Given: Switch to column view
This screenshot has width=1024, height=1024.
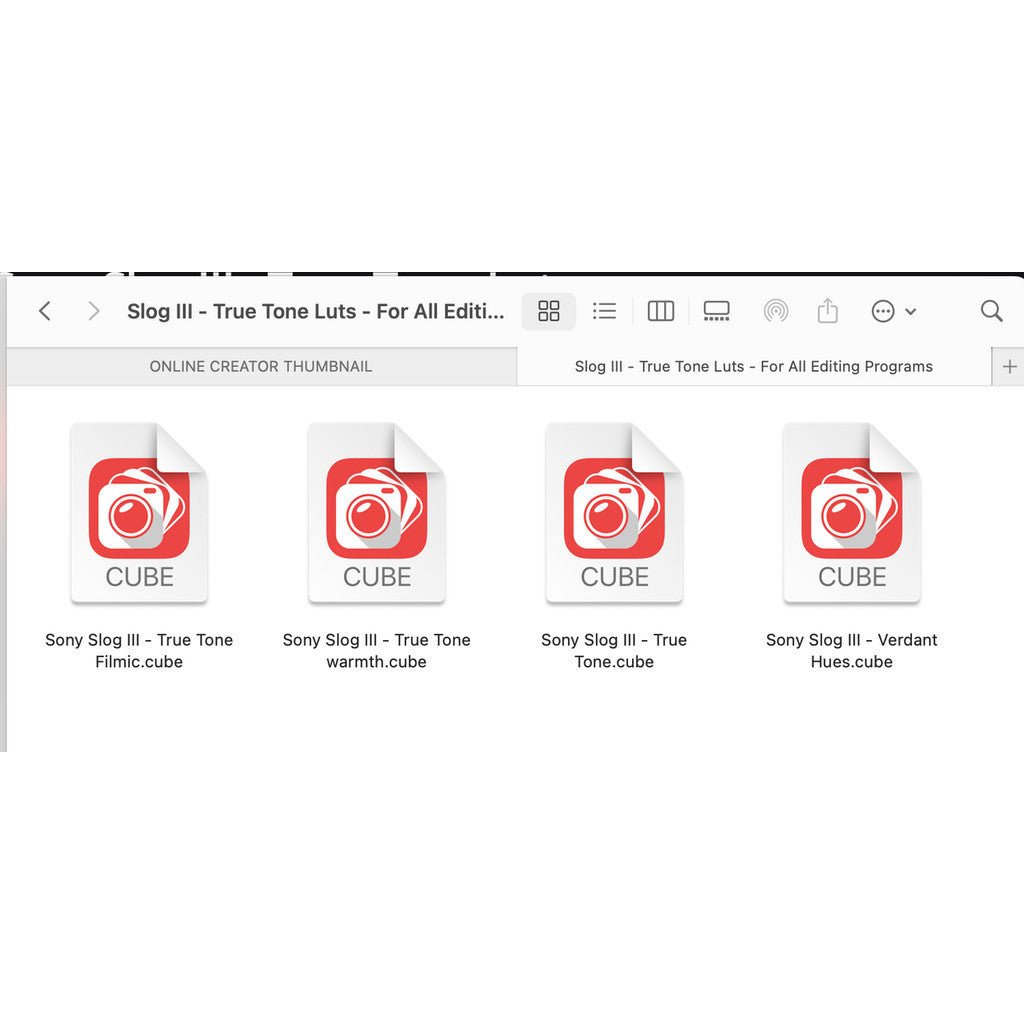Looking at the screenshot, I should pos(660,311).
